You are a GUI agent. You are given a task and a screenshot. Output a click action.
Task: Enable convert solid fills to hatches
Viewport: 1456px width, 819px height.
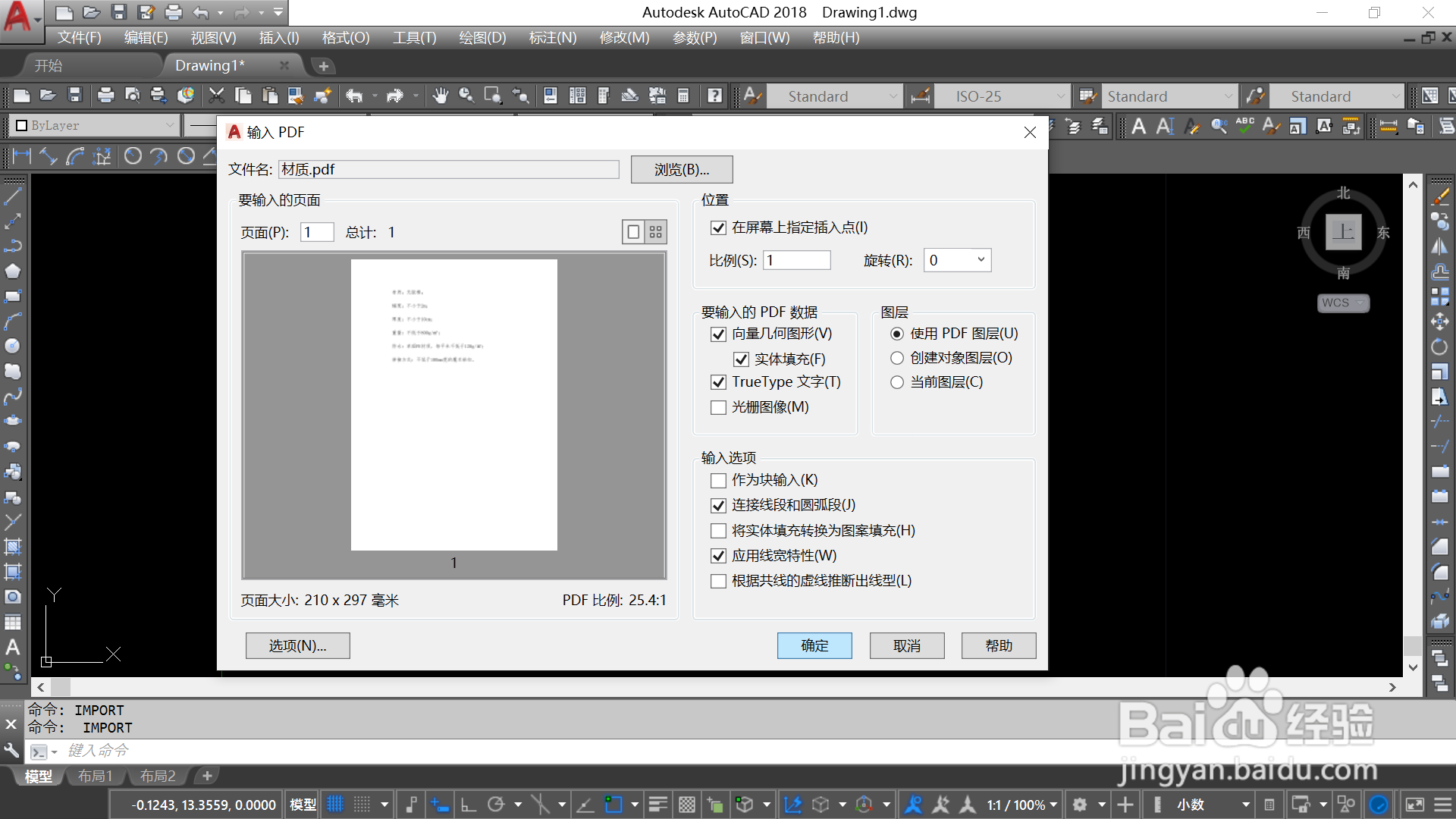tap(718, 531)
